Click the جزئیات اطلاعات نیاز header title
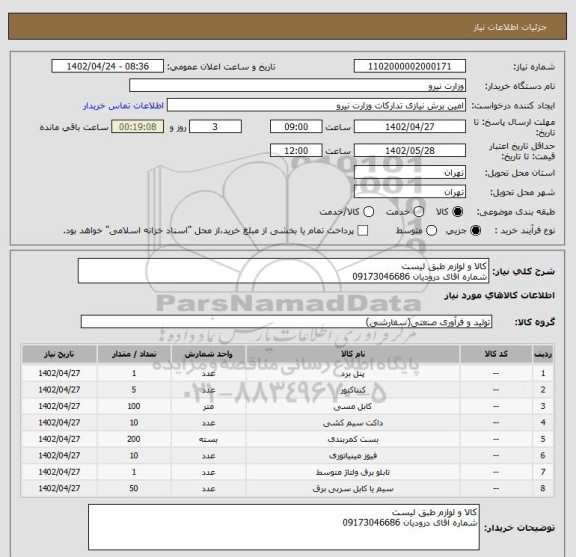Image resolution: width=576 pixels, height=557 pixels. 510,27
